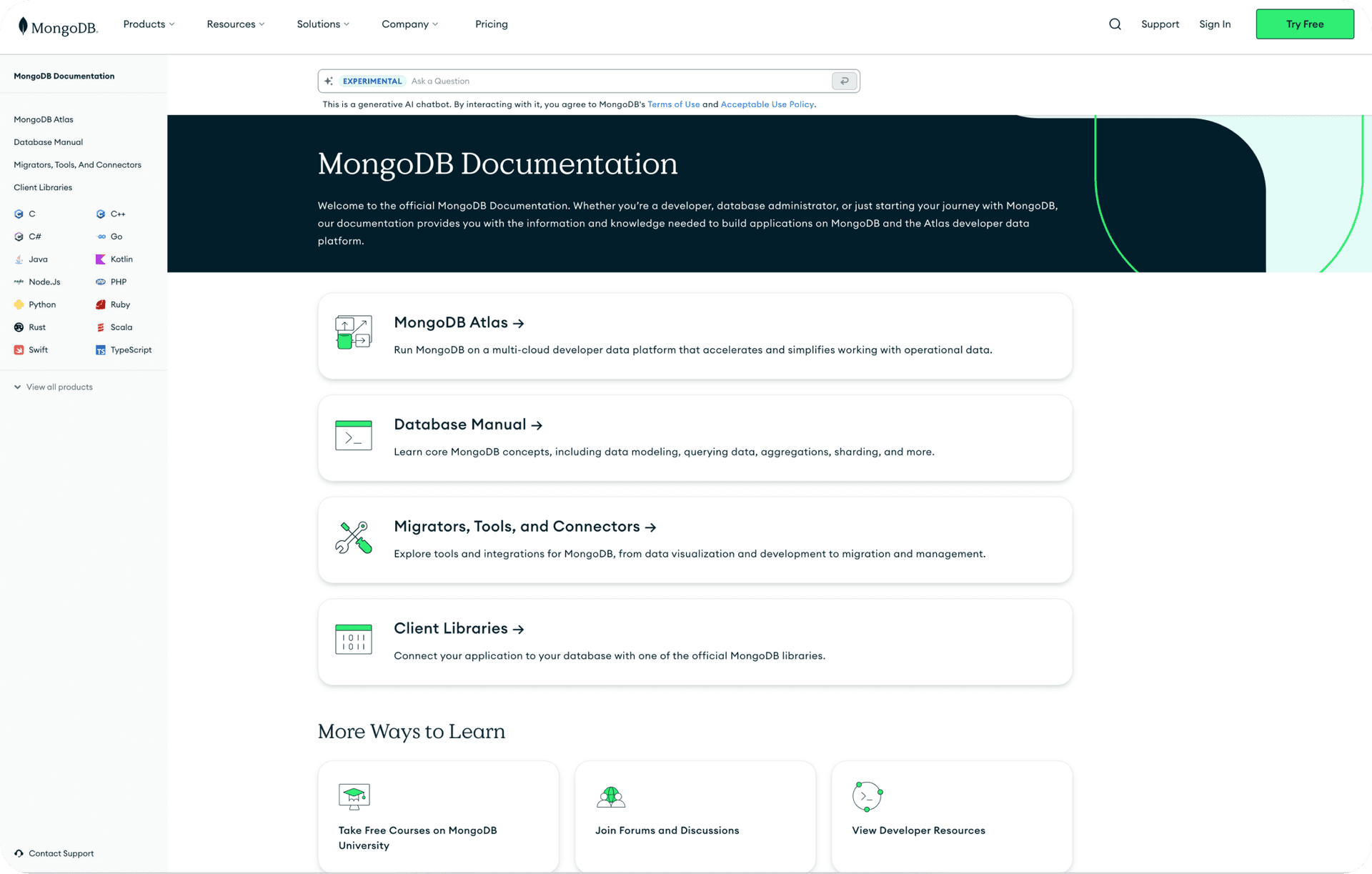
Task: Click the green Try Free button
Action: 1305,24
